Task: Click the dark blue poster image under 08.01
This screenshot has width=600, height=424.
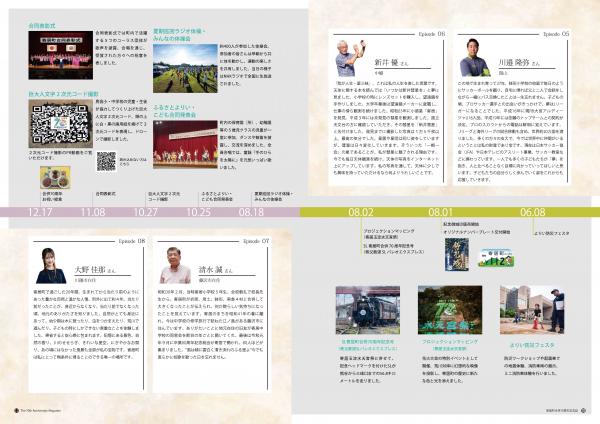Action: [457, 254]
